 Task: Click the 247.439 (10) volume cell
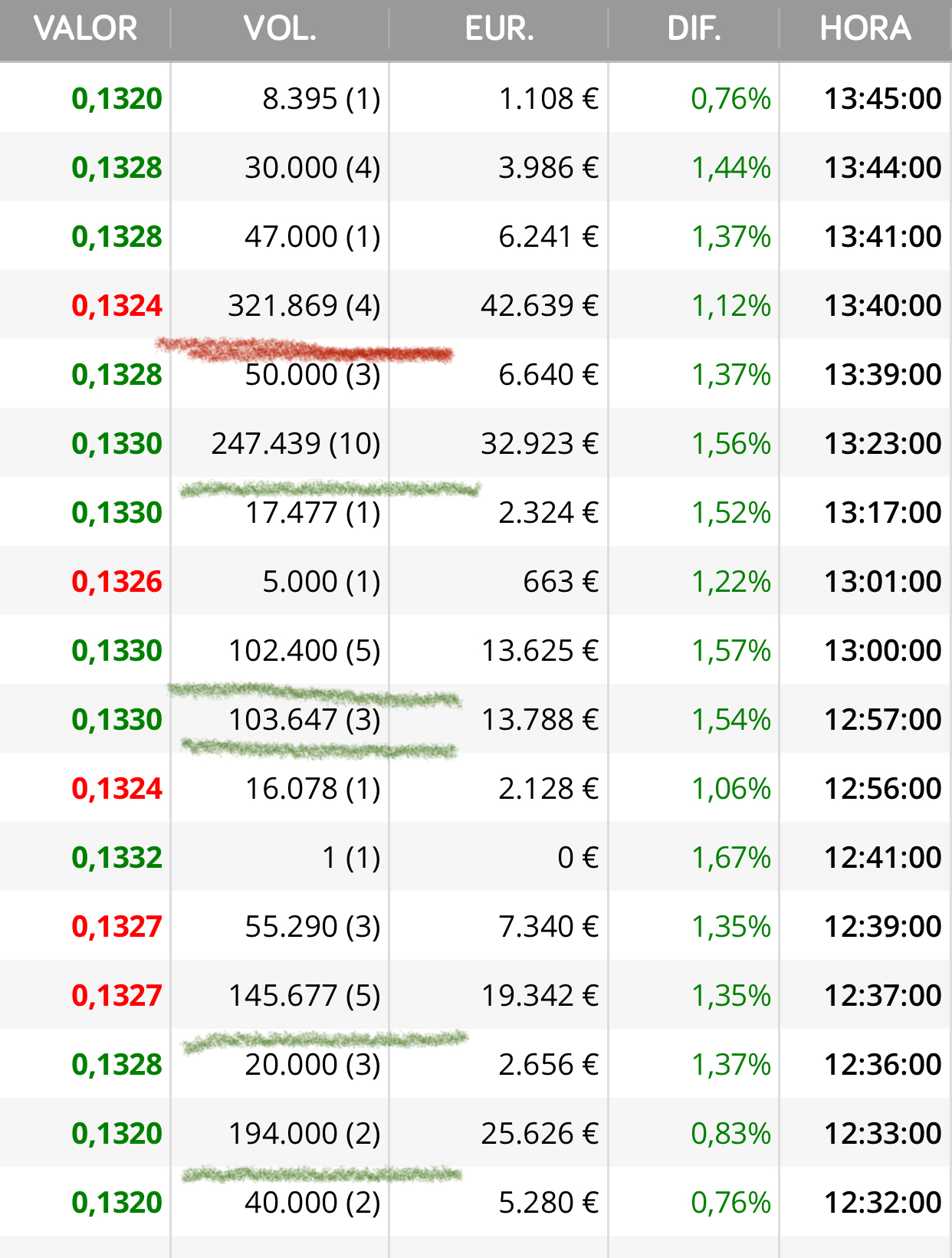coord(296,444)
